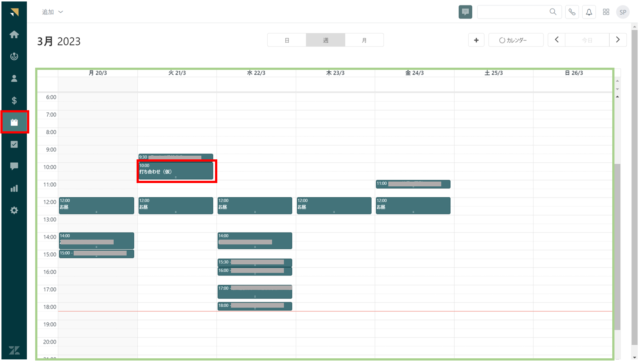The image size is (640, 362).
Task: Select the 火 21/3 column header
Action: point(177,73)
